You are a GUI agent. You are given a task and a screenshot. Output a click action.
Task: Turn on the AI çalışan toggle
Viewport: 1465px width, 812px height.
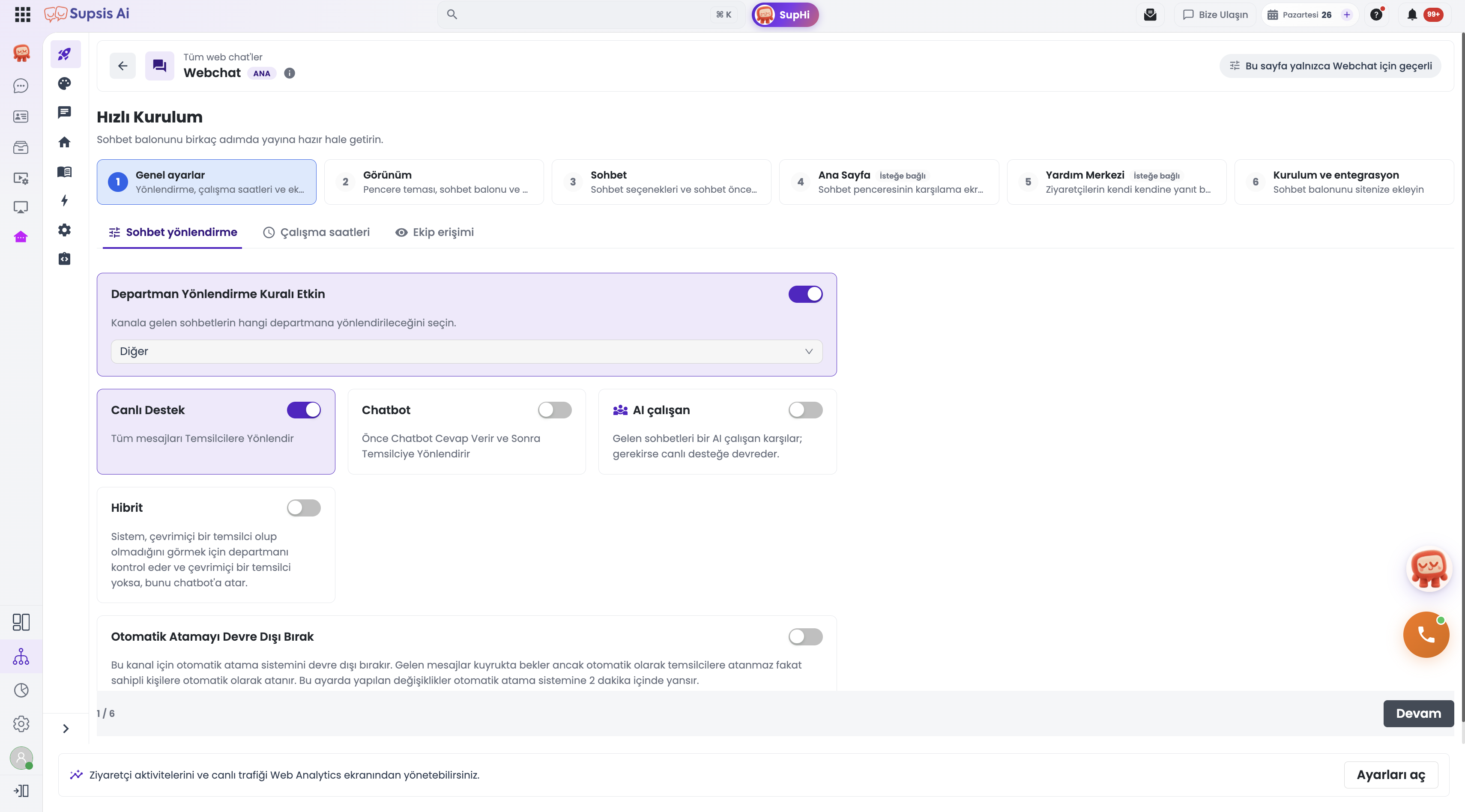click(805, 410)
